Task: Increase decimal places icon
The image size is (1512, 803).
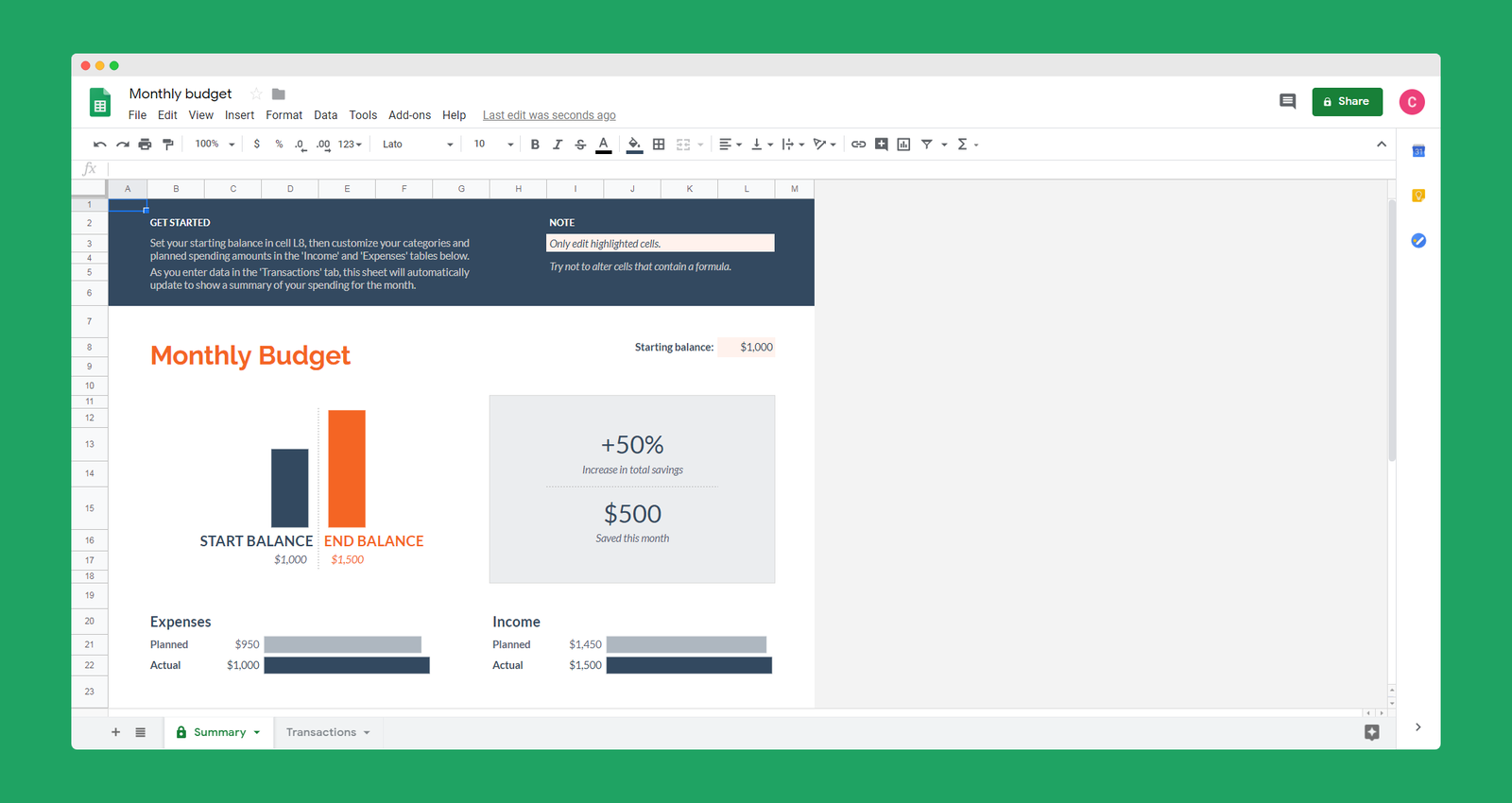Action: click(x=323, y=145)
